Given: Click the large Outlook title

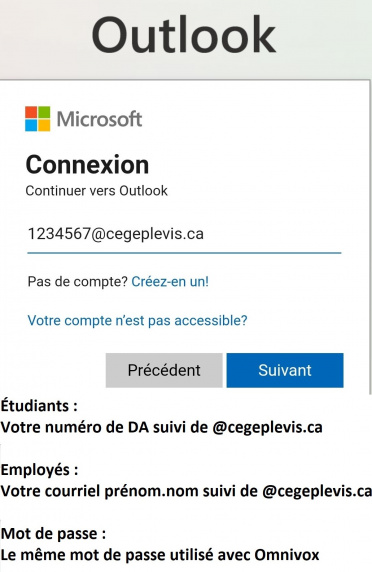Looking at the screenshot, I should [183, 35].
